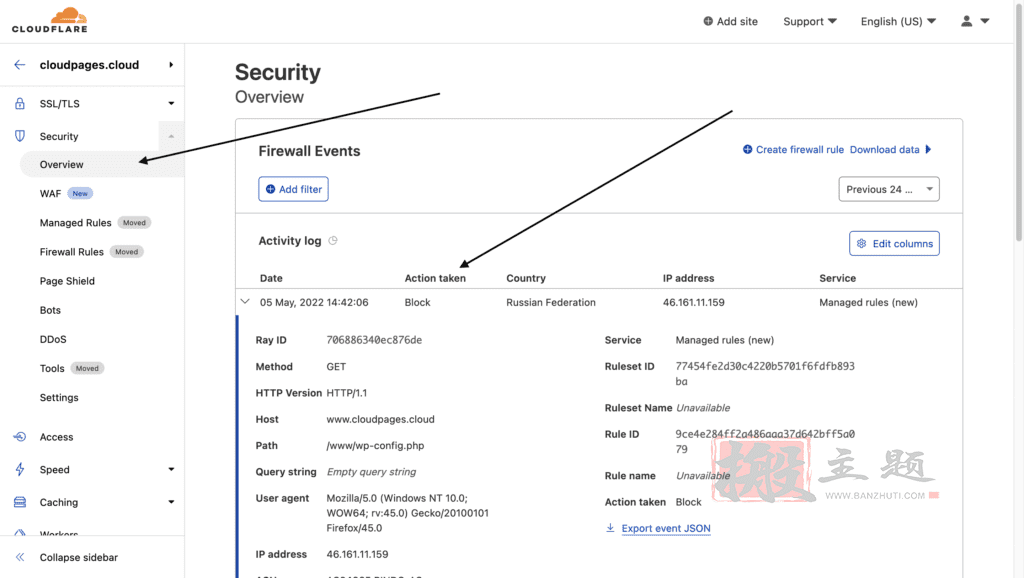Click the gear icon in Edit columns

[x=861, y=244]
